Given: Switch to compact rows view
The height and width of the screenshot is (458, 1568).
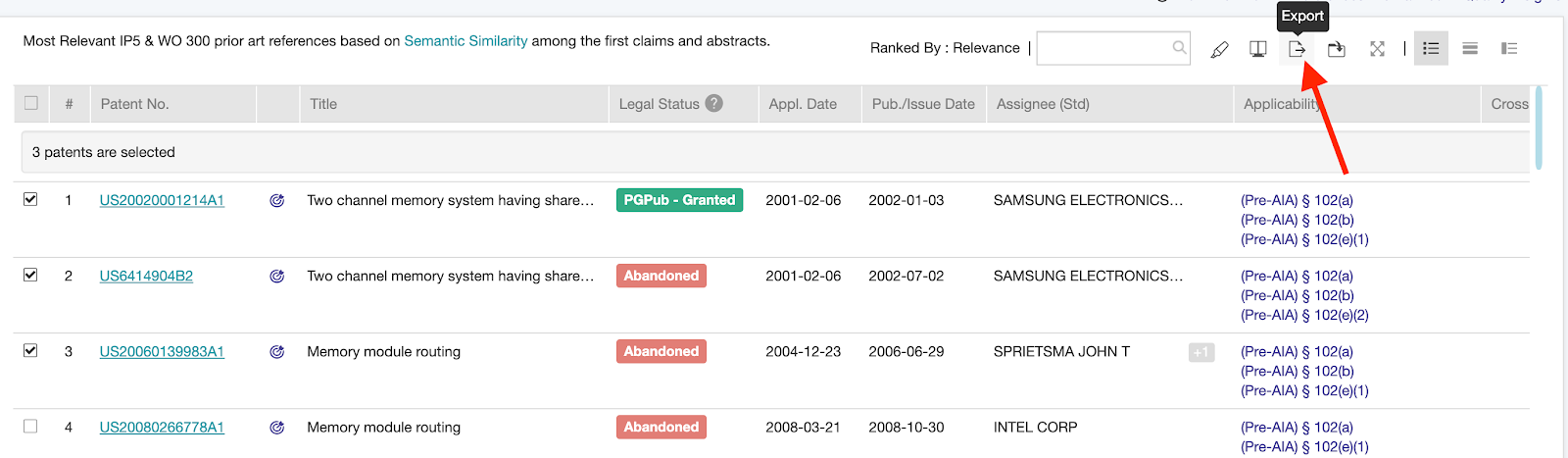Looking at the screenshot, I should tap(1470, 48).
